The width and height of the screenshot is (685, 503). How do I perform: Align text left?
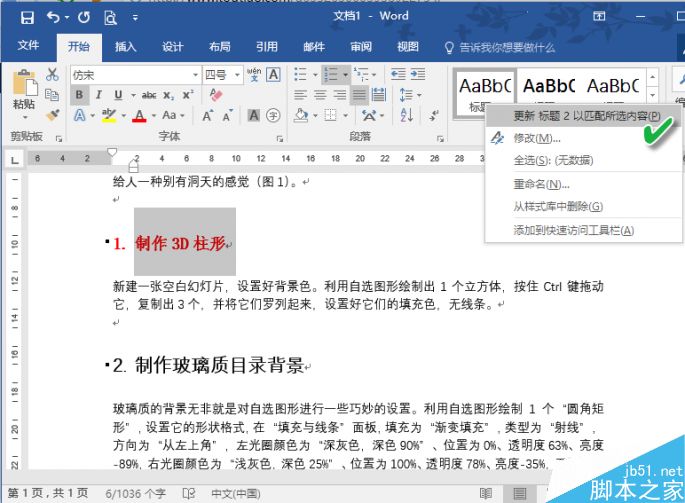click(x=300, y=95)
